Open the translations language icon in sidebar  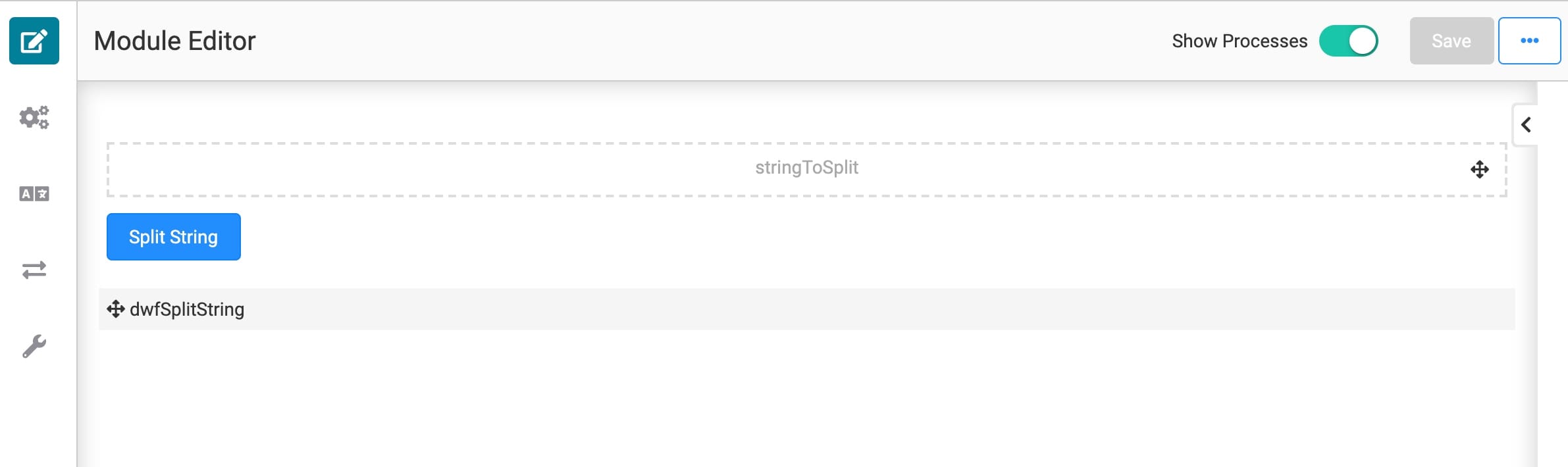pos(34,193)
